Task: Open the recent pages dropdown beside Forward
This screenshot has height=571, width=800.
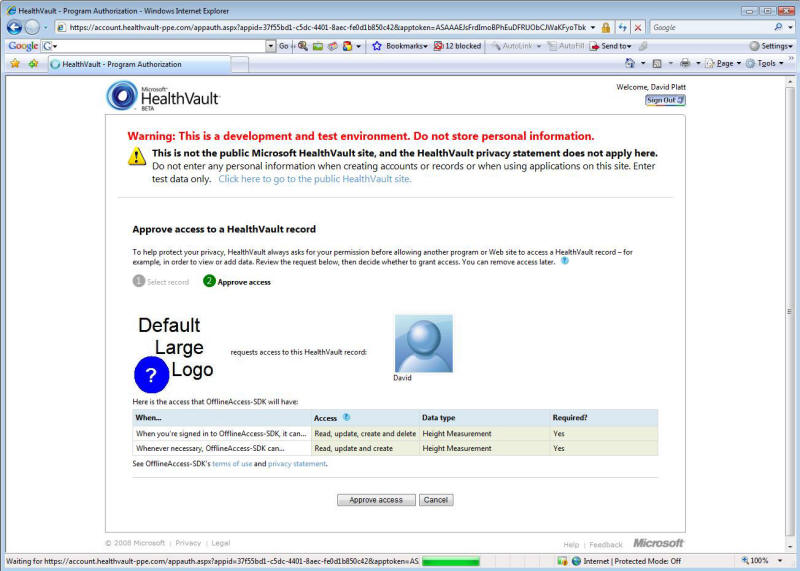Action: pyautogui.click(x=45, y=28)
